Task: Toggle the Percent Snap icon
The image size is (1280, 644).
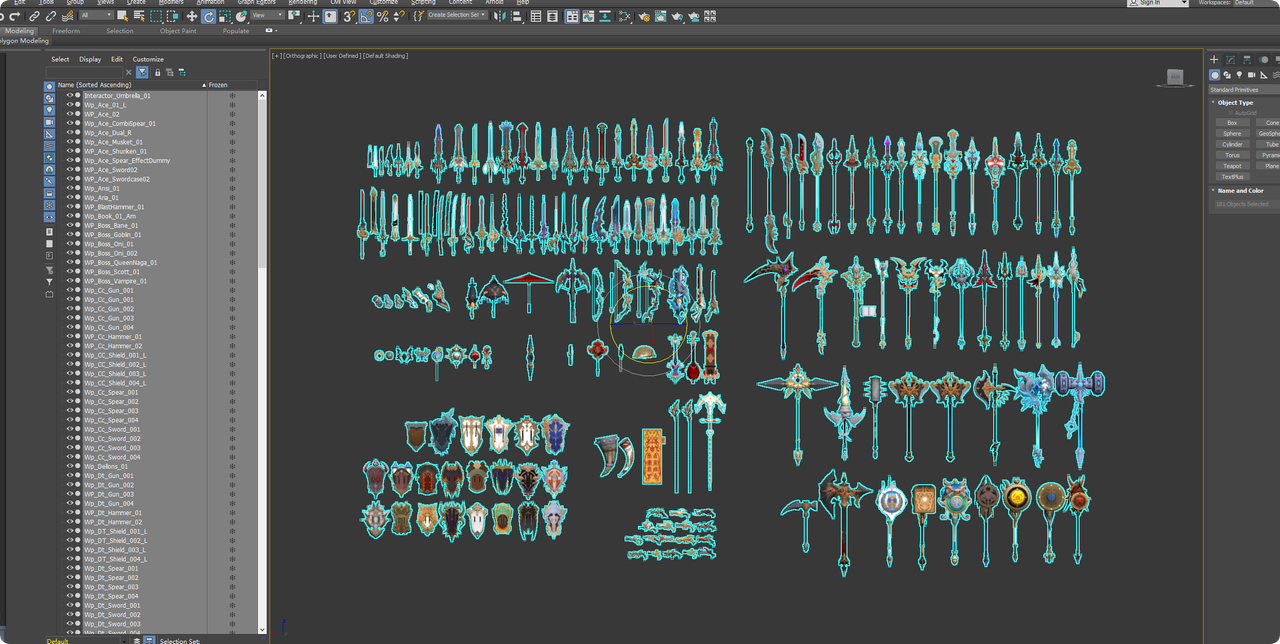Action: 382,16
